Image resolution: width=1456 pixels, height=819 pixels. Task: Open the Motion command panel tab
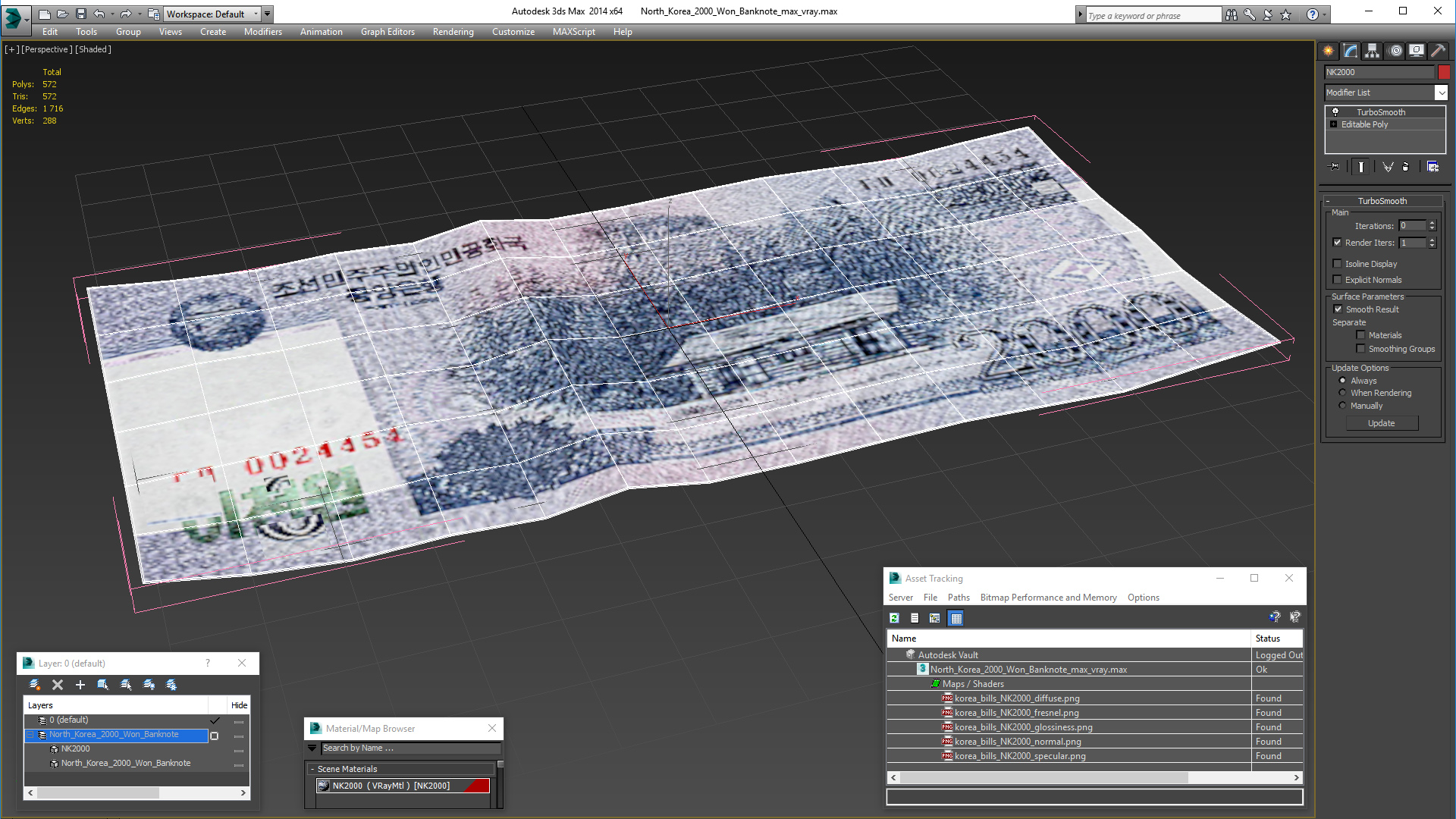click(1395, 51)
